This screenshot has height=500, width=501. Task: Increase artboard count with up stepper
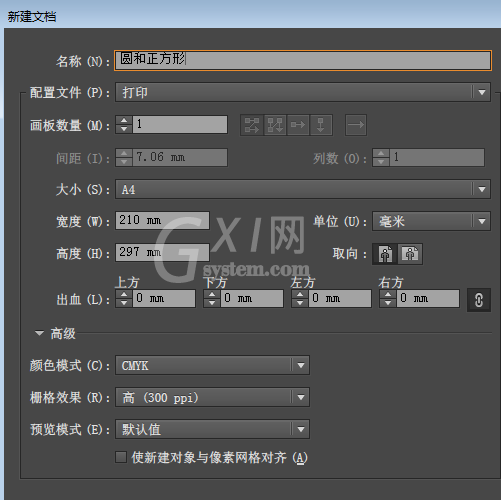click(x=124, y=120)
